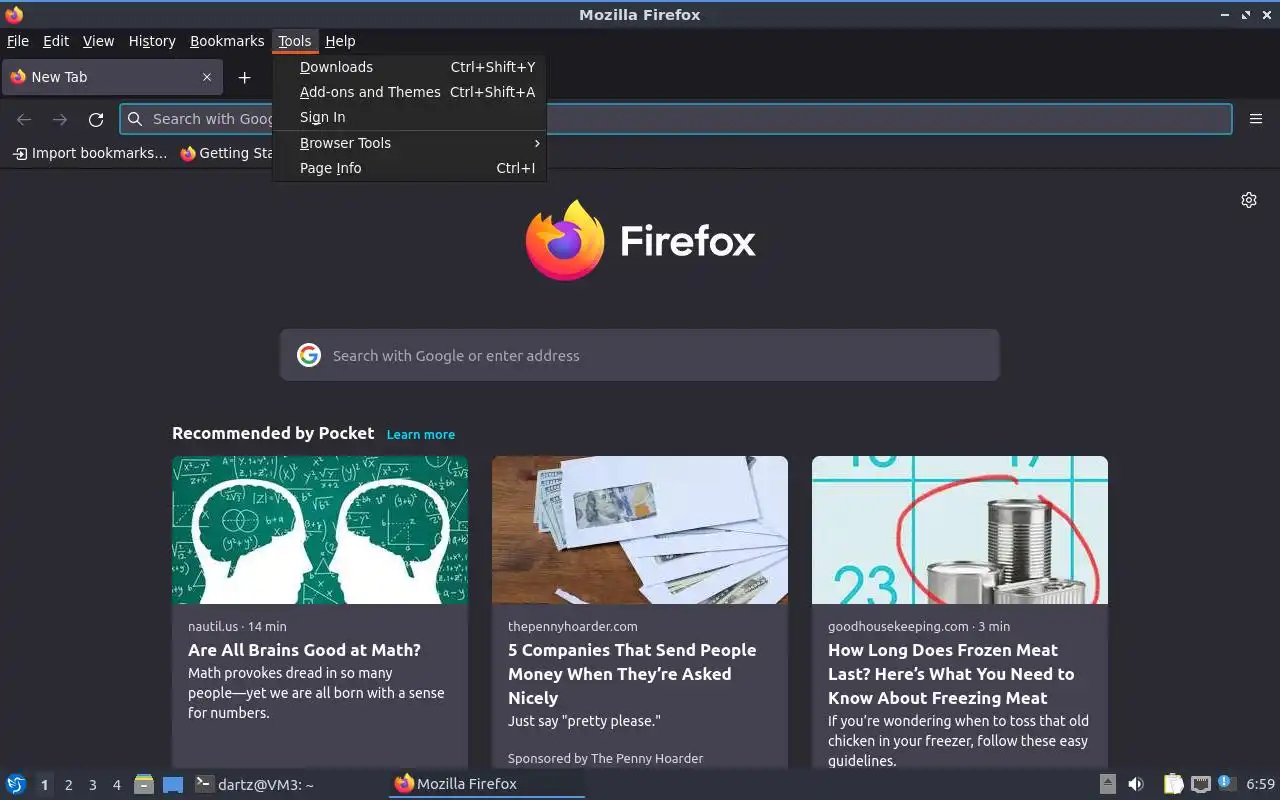Screen dimensions: 1280x800
Task: Click Import bookmarks toolbar item
Action: (90, 153)
